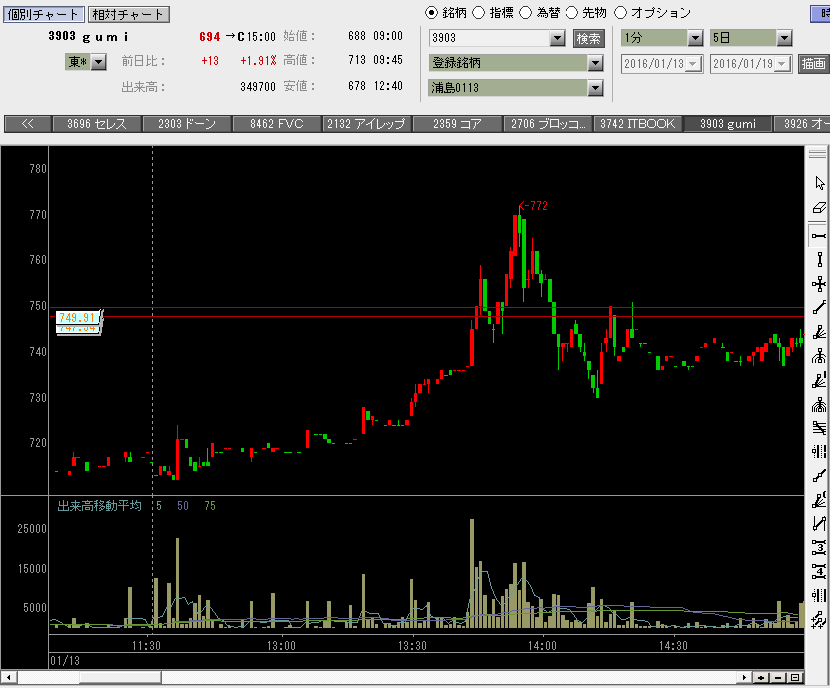Open the 3903 stock code dropdown arrow
The width and height of the screenshot is (830, 688).
[x=557, y=38]
